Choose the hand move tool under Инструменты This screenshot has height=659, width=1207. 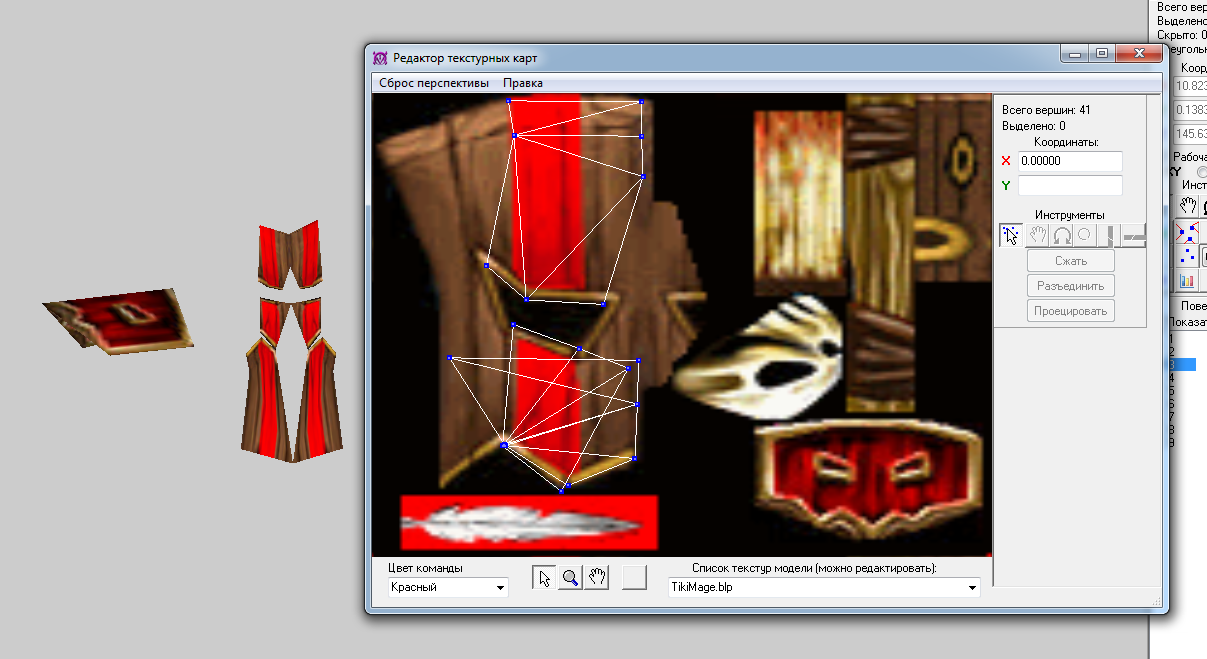tap(1038, 235)
